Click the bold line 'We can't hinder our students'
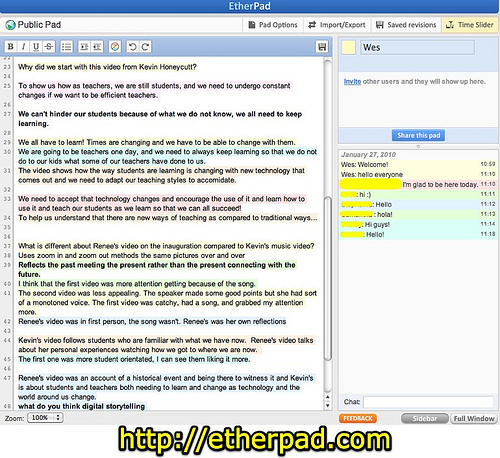The width and height of the screenshot is (500, 458). [x=160, y=119]
